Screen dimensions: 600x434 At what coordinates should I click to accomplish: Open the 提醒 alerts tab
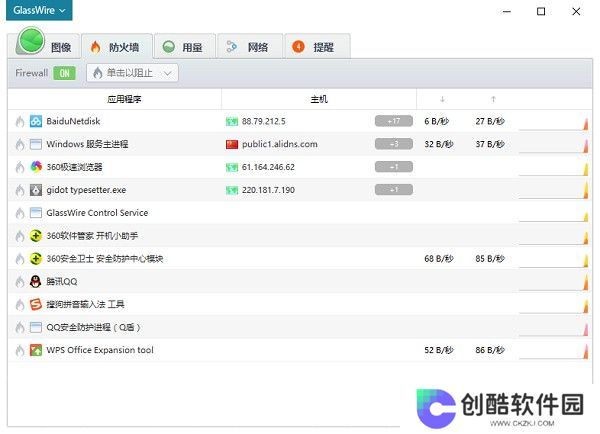point(317,47)
